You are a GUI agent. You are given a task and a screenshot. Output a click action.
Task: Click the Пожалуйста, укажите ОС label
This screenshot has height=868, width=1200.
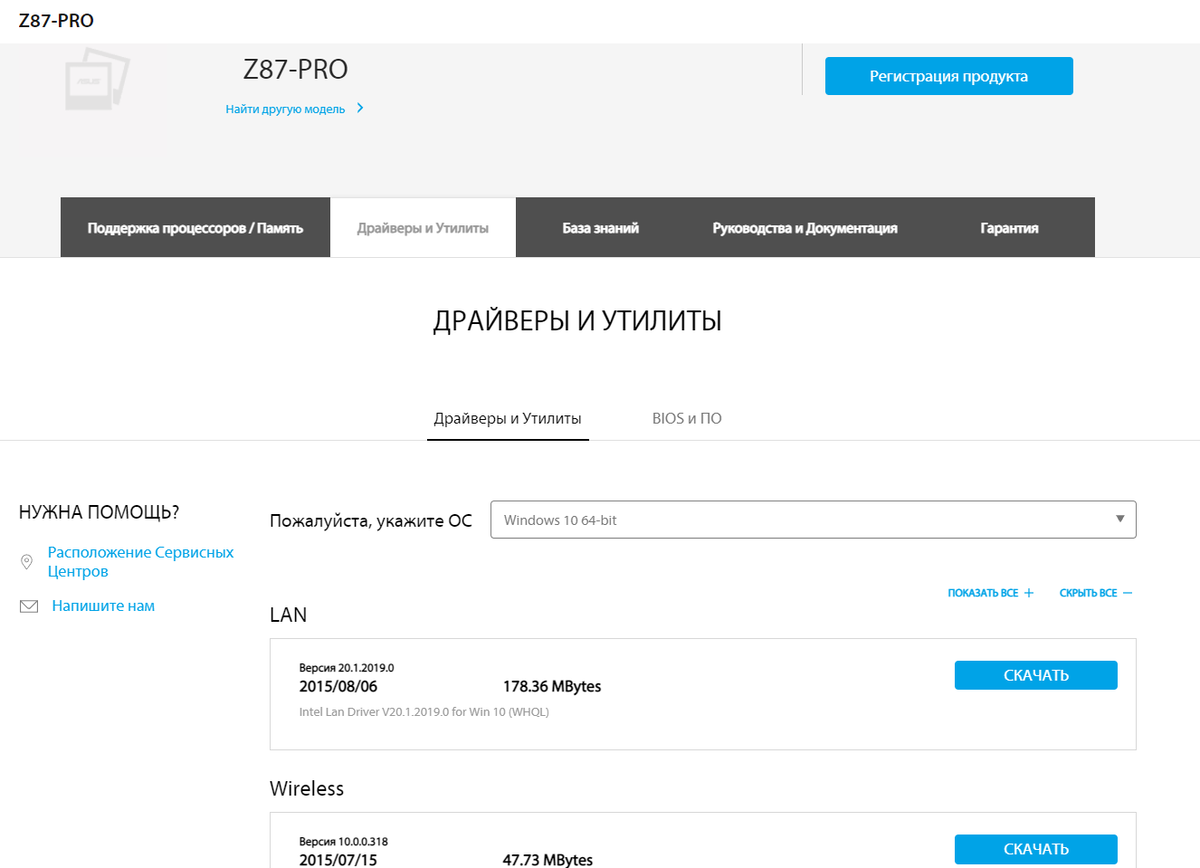pyautogui.click(x=371, y=521)
